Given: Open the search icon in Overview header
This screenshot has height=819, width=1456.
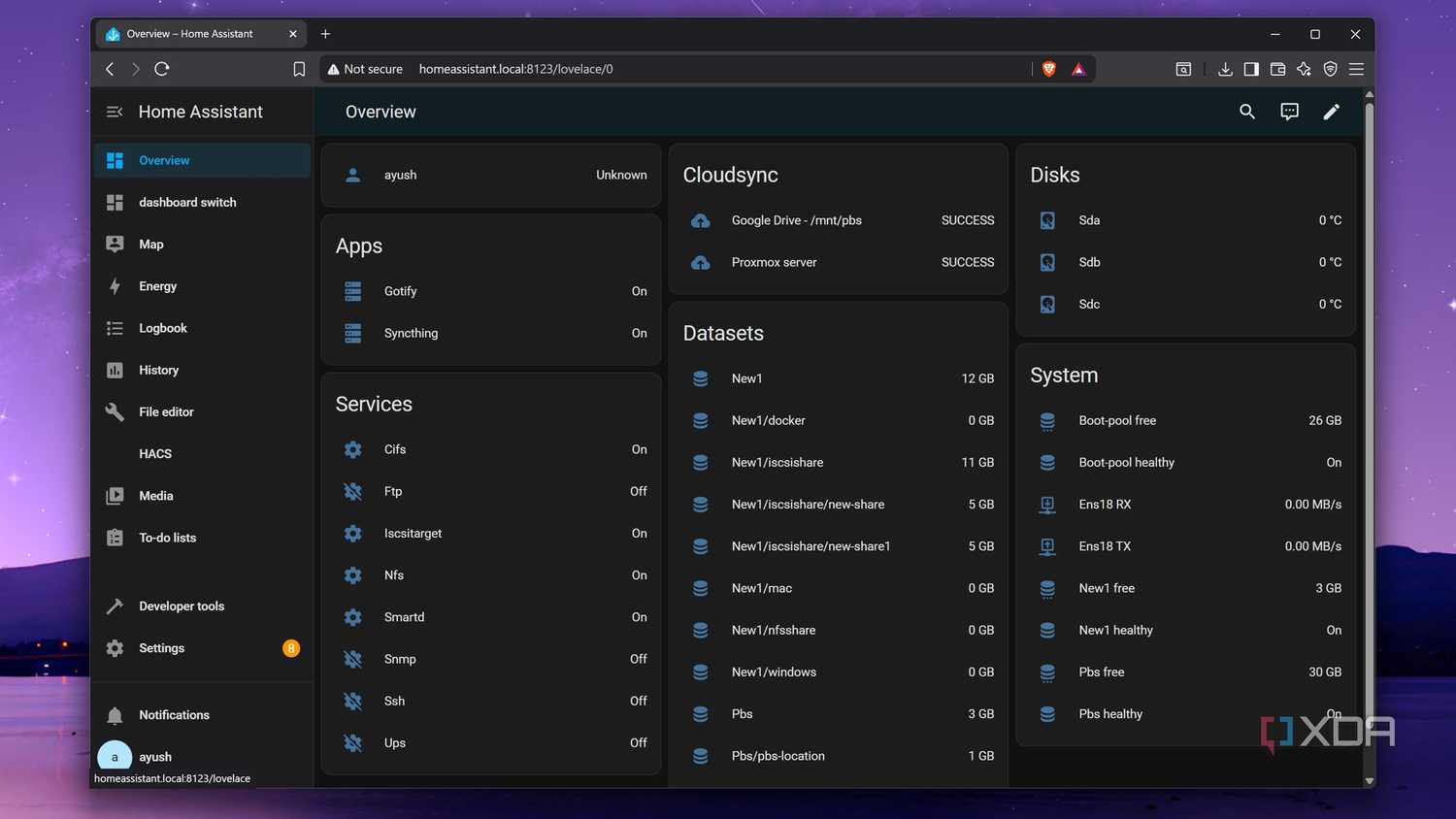Looking at the screenshot, I should [x=1247, y=112].
